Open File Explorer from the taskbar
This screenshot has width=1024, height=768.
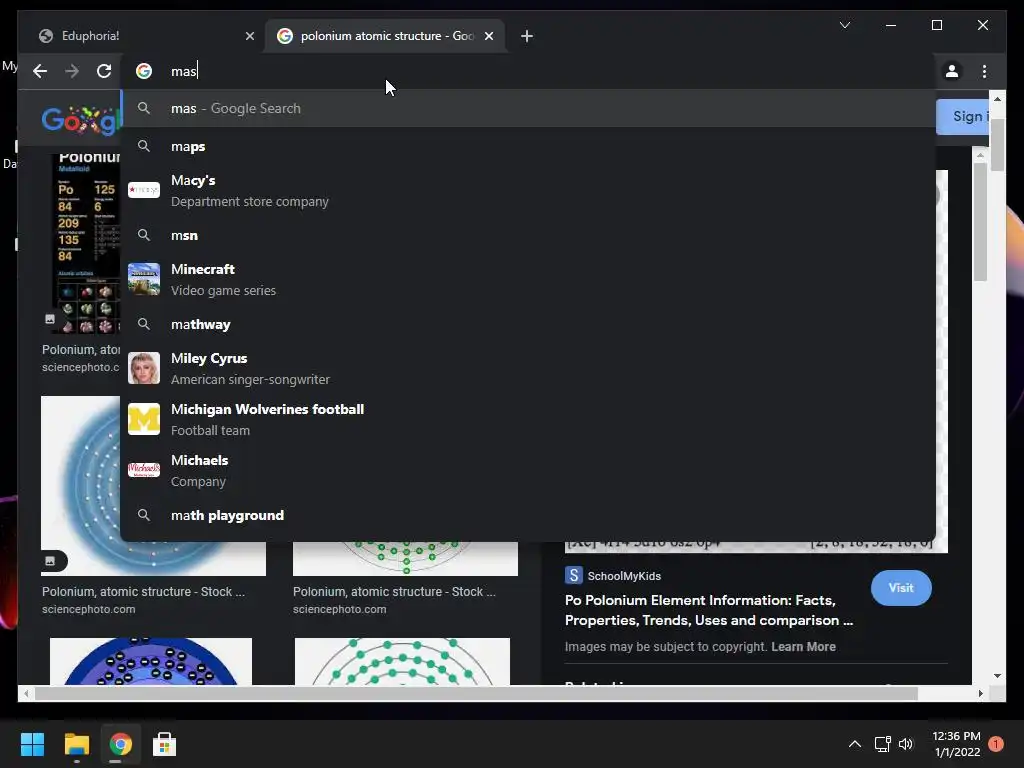pos(76,744)
